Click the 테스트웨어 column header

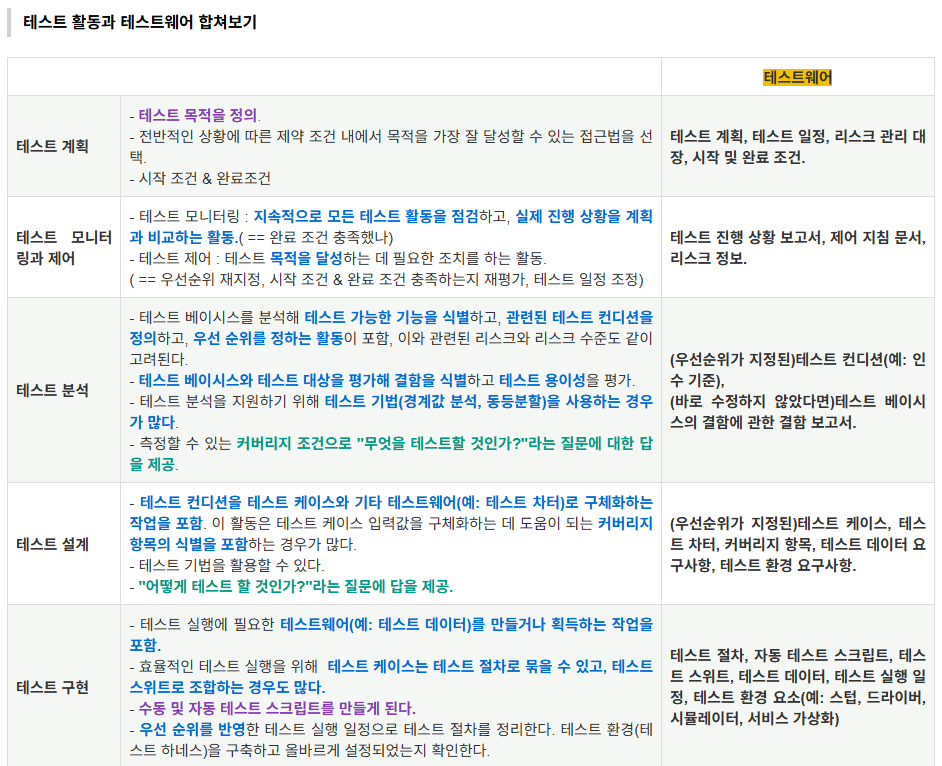coord(798,78)
